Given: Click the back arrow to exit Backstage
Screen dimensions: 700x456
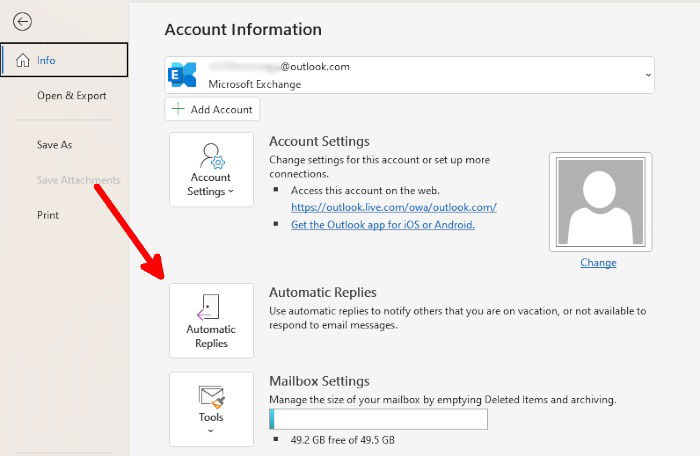Looking at the screenshot, I should tap(22, 21).
